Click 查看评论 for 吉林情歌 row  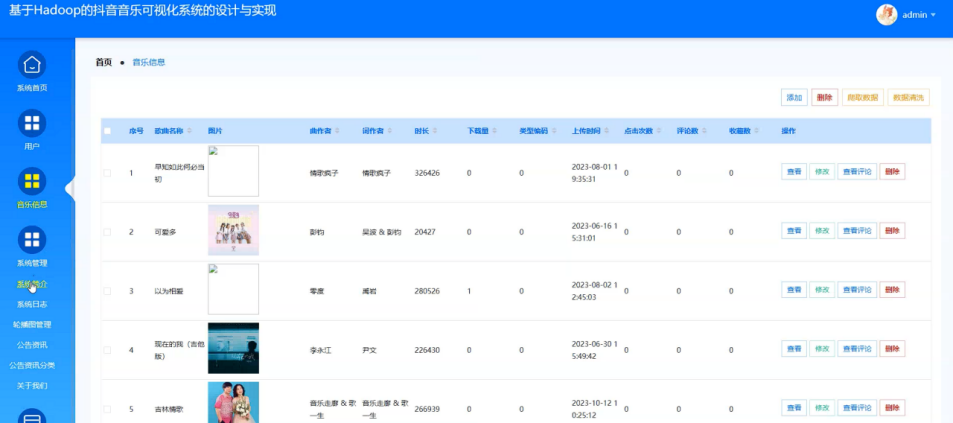(x=857, y=407)
